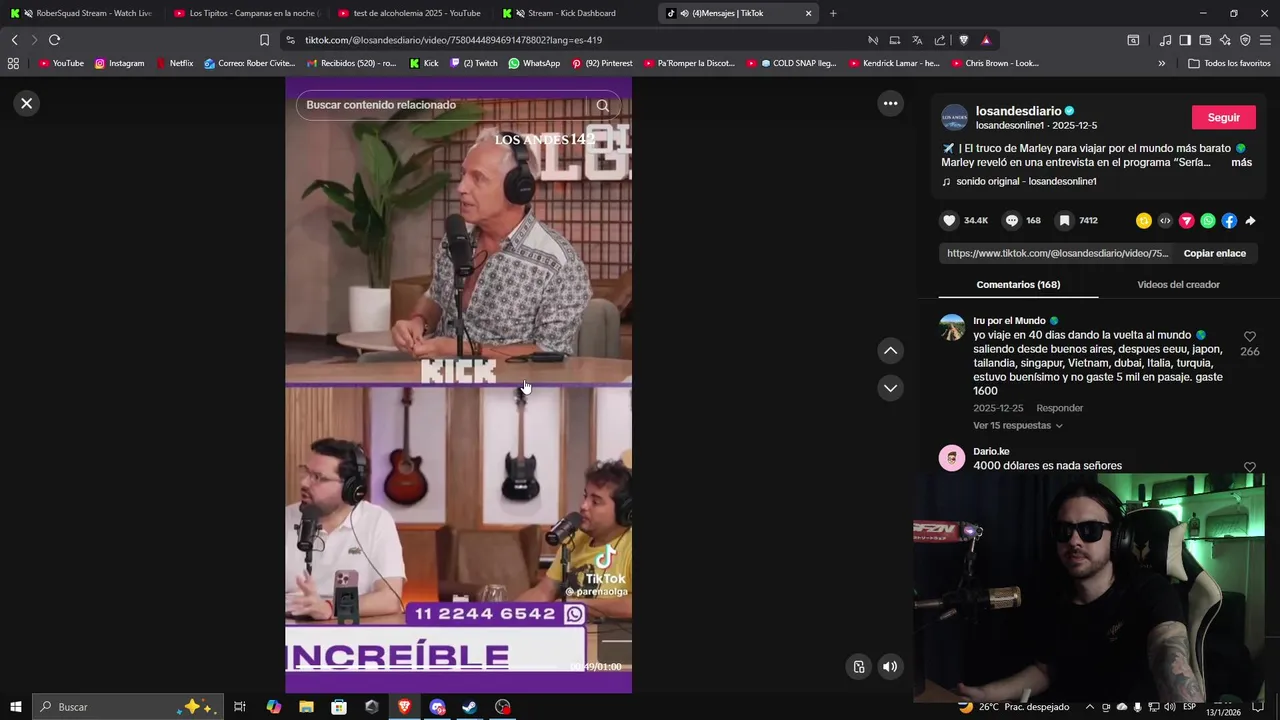
Task: Open the losandesdiario profile avatar
Action: [x=954, y=117]
